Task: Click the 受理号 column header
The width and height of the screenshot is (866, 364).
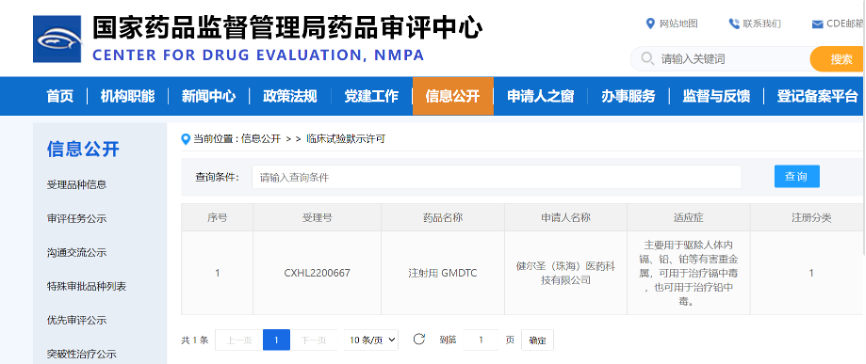Action: (317, 218)
